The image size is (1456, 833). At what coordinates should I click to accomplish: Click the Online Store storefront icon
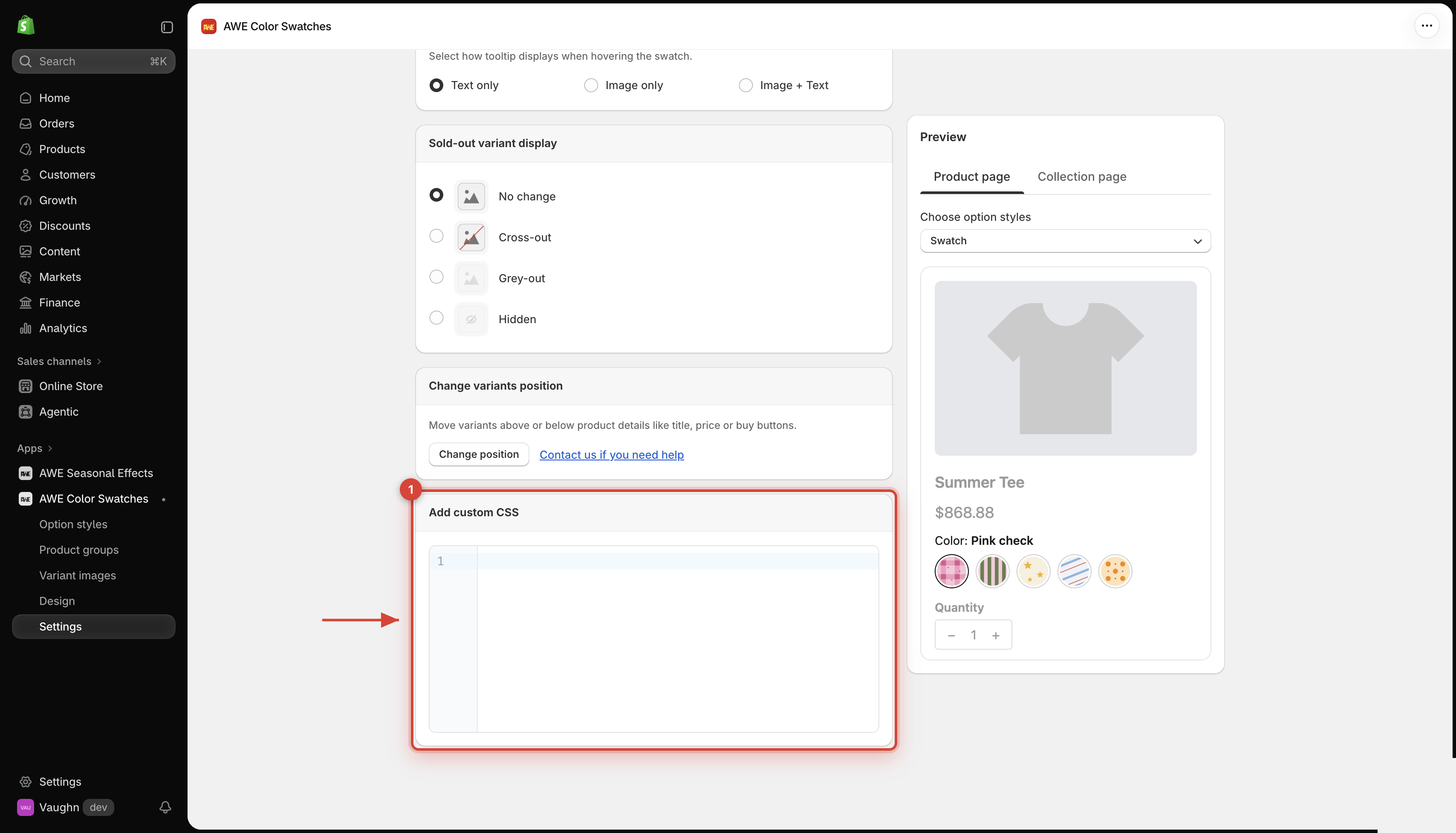point(25,386)
